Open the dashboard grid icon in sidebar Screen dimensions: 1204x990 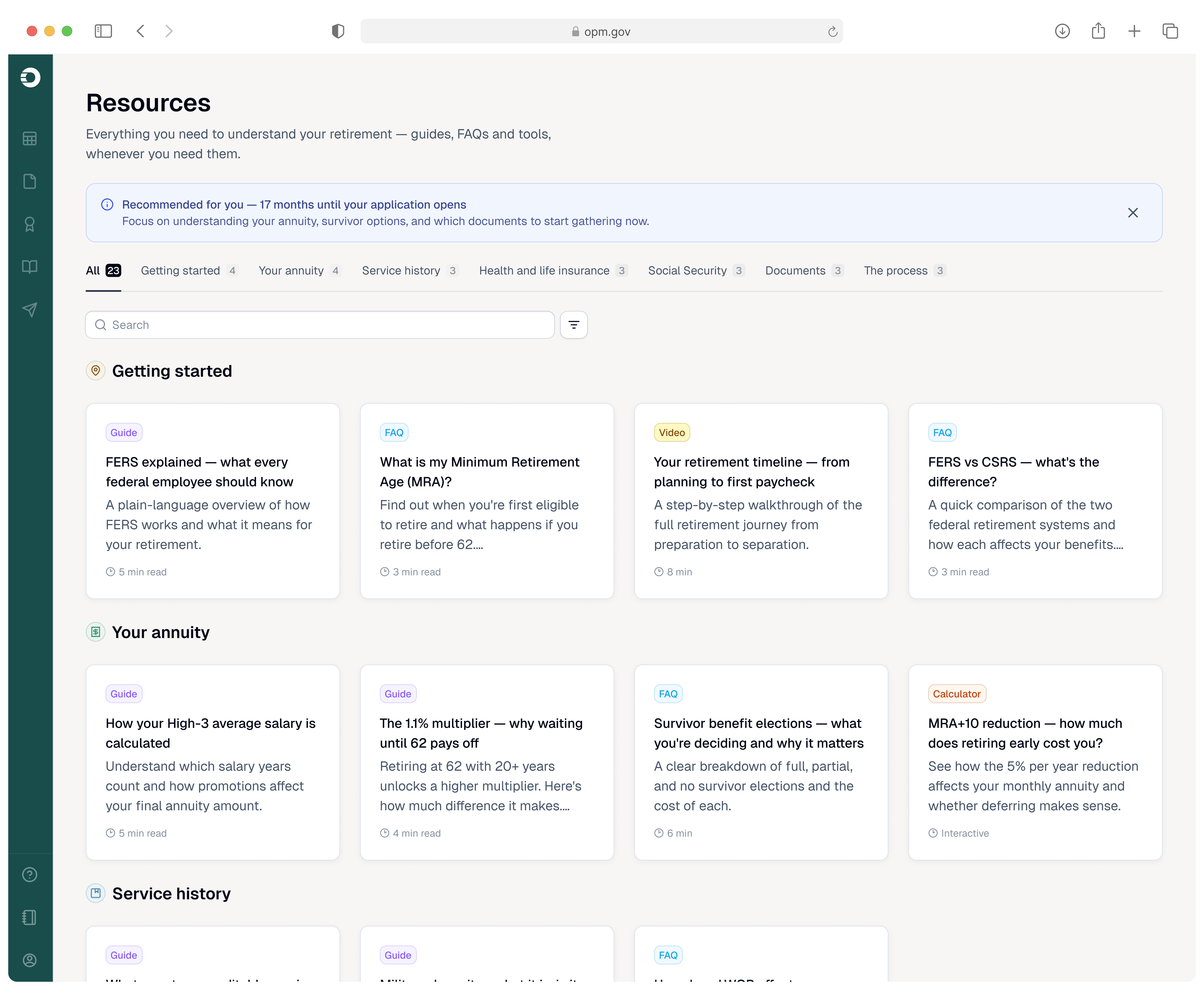click(x=30, y=138)
